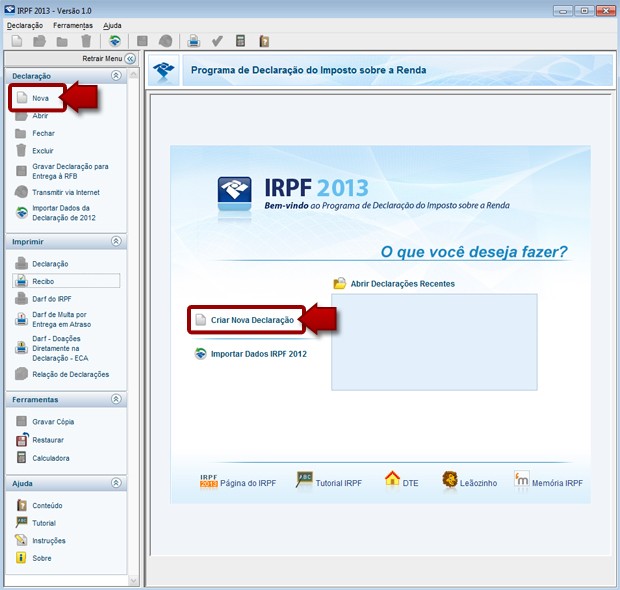Screen dimensions: 620x590
Task: Collapse the Ajuda sidebar section
Action: point(116,483)
